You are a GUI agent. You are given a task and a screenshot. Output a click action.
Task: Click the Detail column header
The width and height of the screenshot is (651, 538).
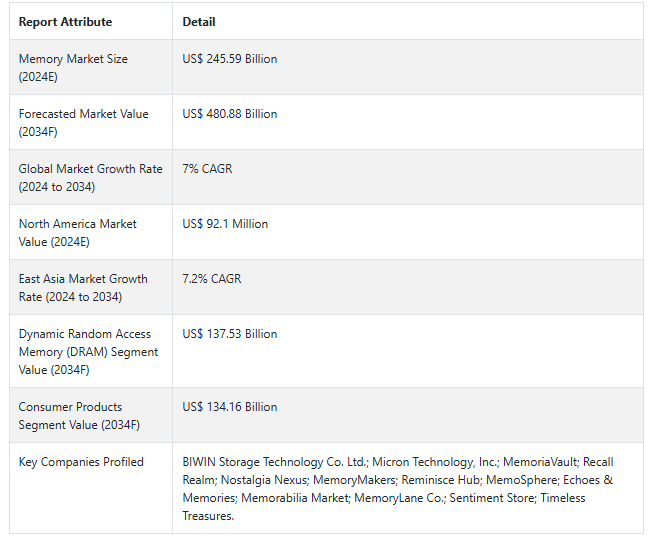coord(199,22)
